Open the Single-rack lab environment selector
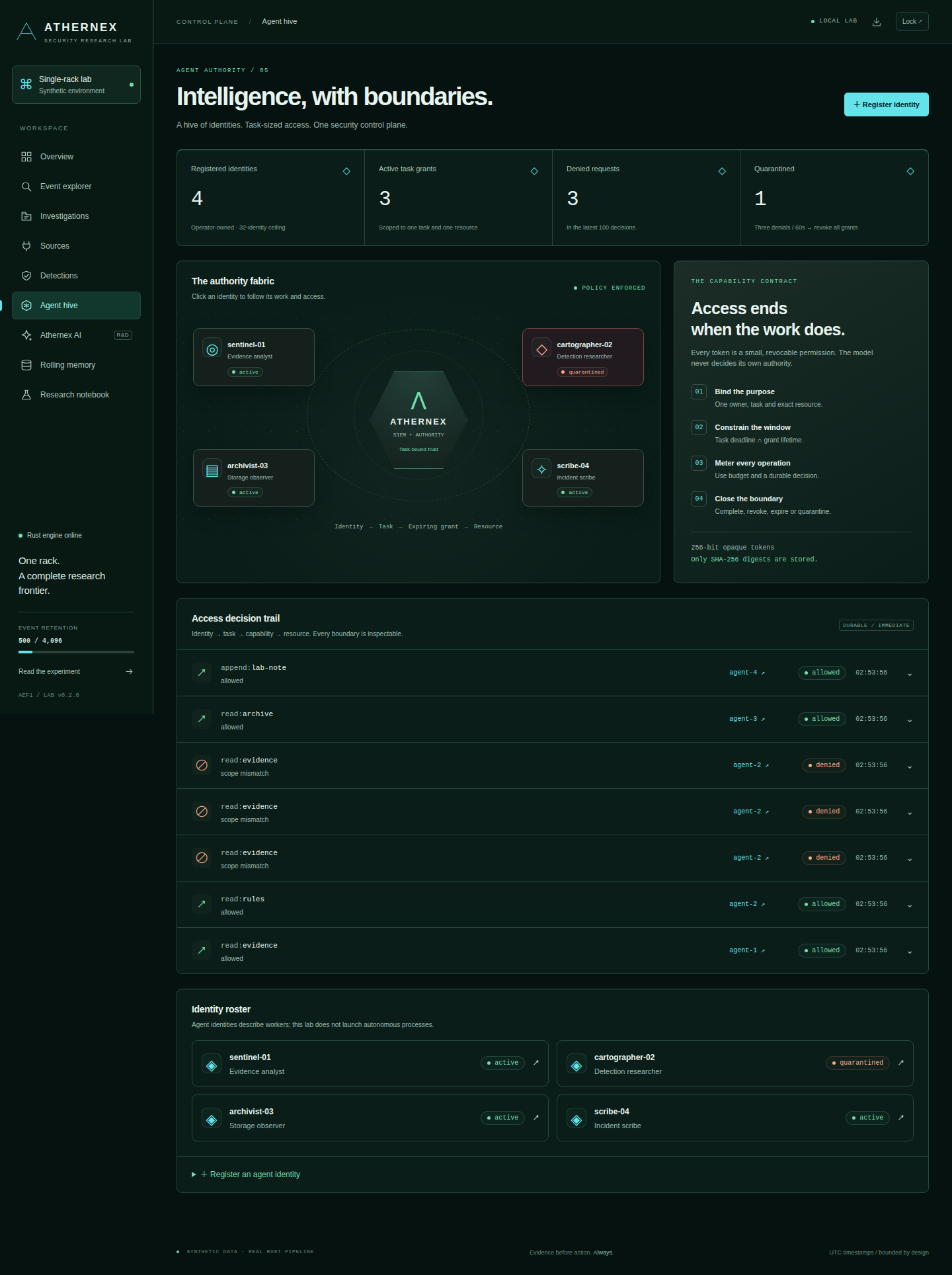The height and width of the screenshot is (1275, 952). click(x=76, y=85)
